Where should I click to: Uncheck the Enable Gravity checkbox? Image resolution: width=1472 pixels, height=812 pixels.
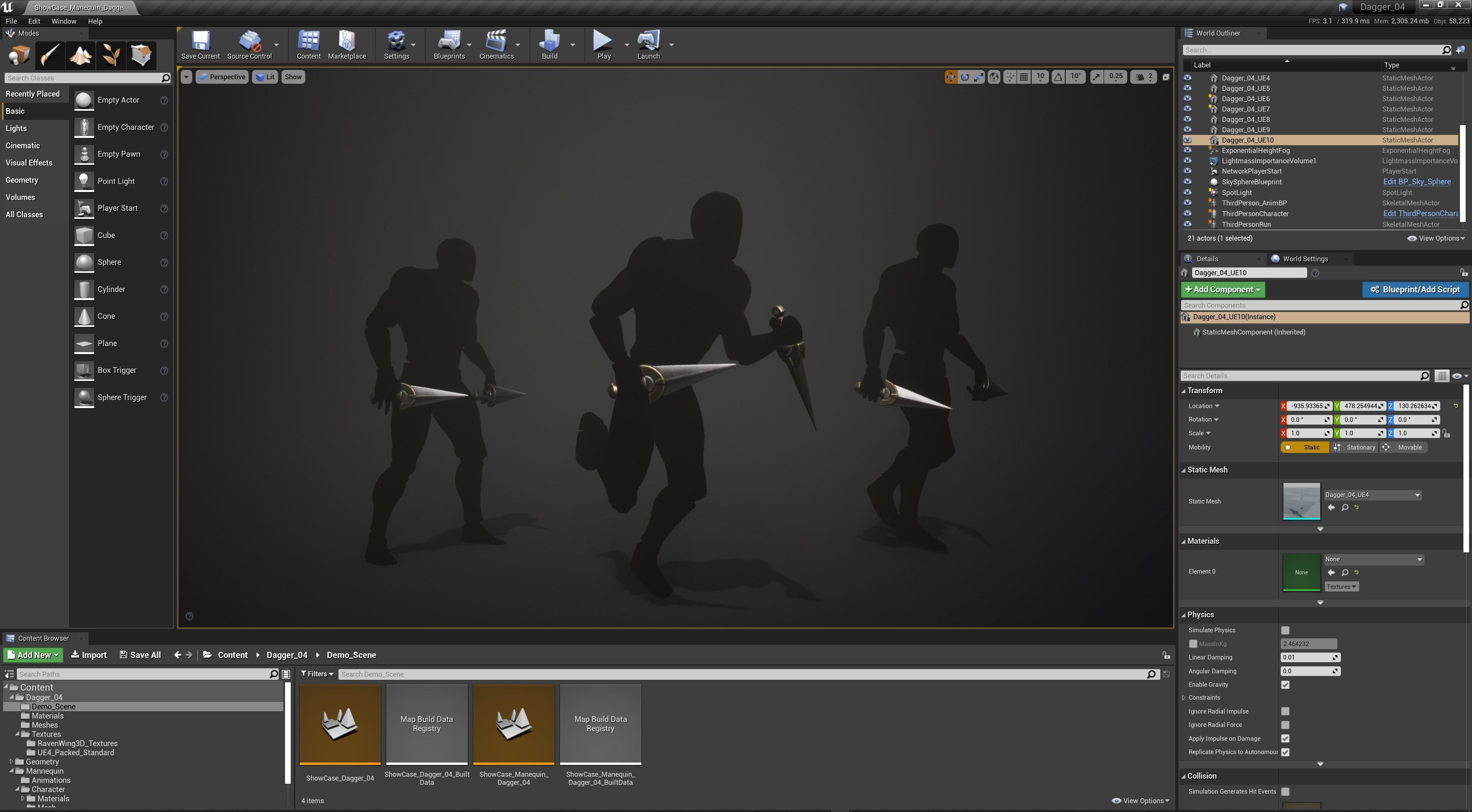pos(1285,684)
